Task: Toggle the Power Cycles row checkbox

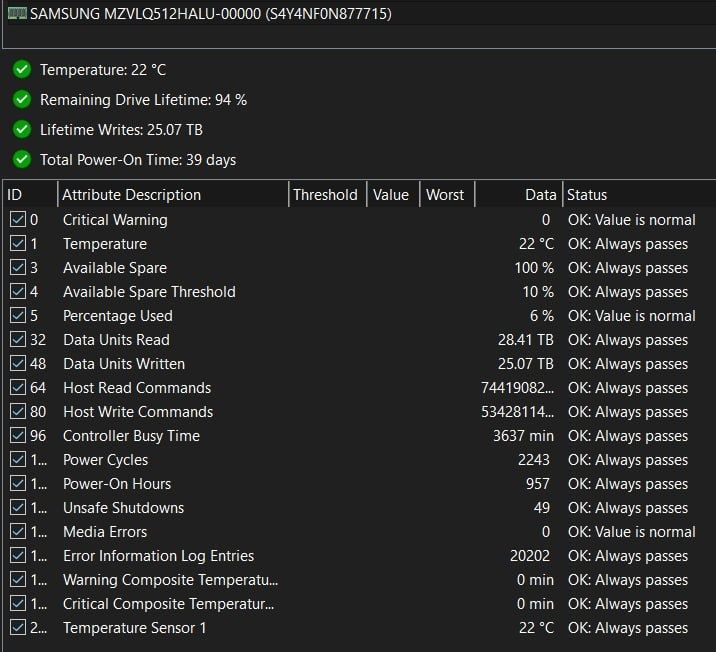Action: [x=18, y=459]
